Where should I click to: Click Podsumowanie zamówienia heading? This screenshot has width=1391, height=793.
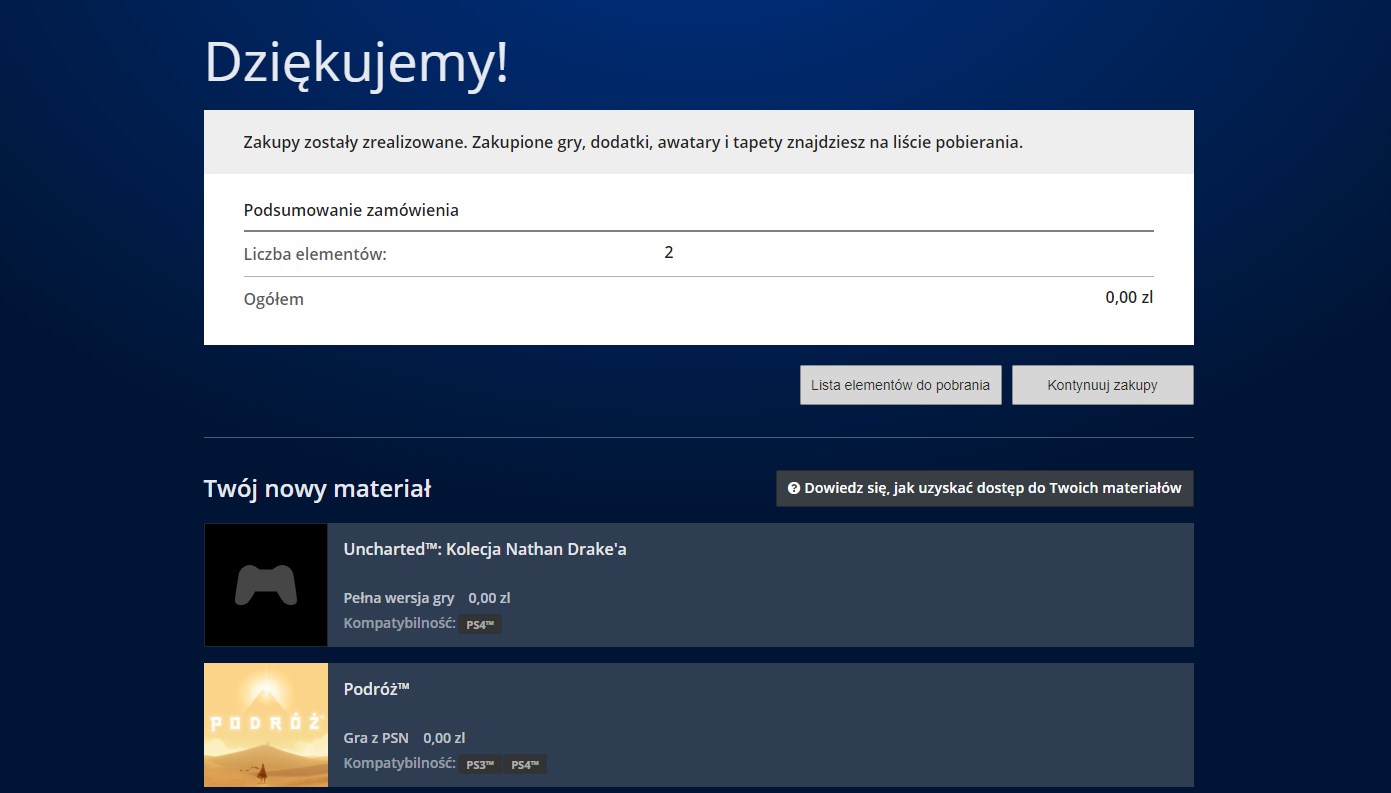click(351, 211)
